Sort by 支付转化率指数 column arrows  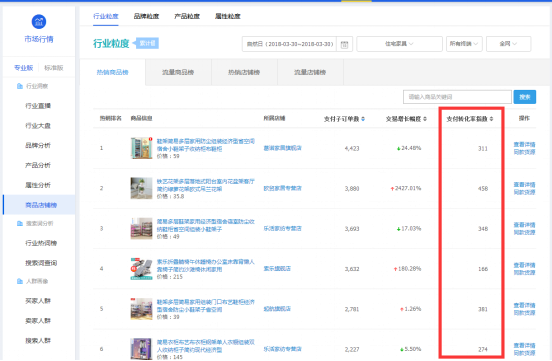pos(491,119)
